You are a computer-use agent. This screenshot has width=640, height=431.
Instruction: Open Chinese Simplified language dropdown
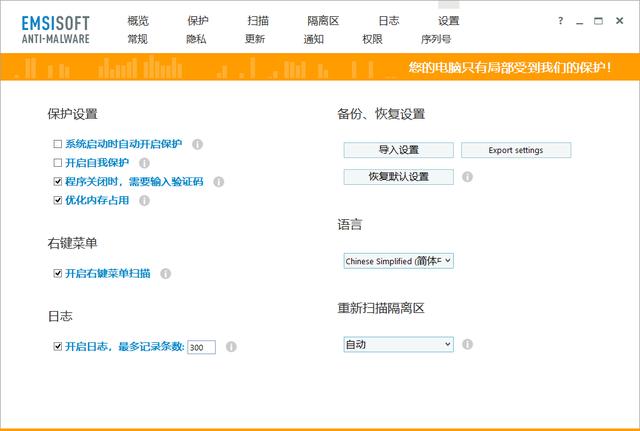pyautogui.click(x=398, y=261)
